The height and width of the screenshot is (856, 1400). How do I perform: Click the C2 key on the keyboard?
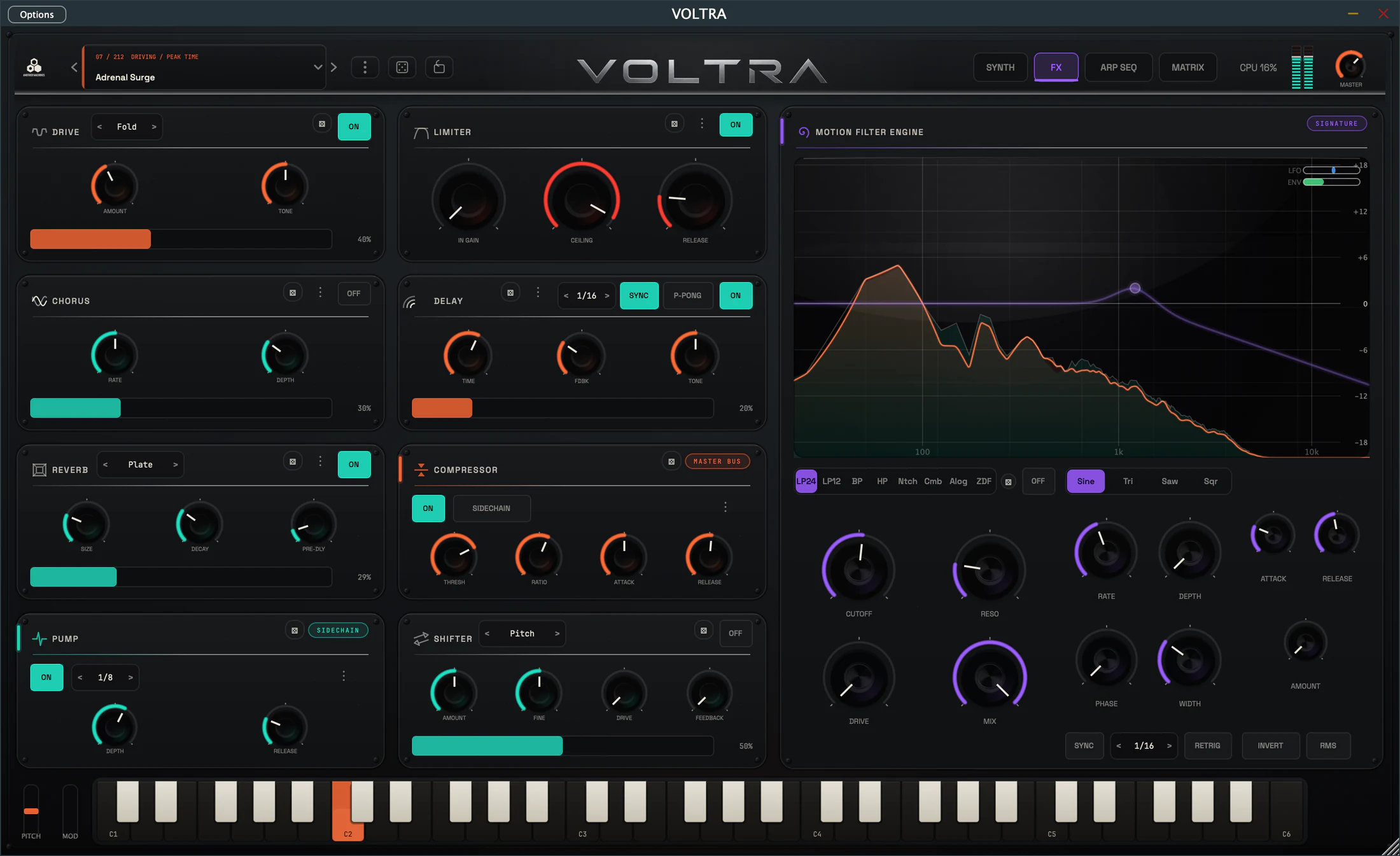[x=347, y=811]
